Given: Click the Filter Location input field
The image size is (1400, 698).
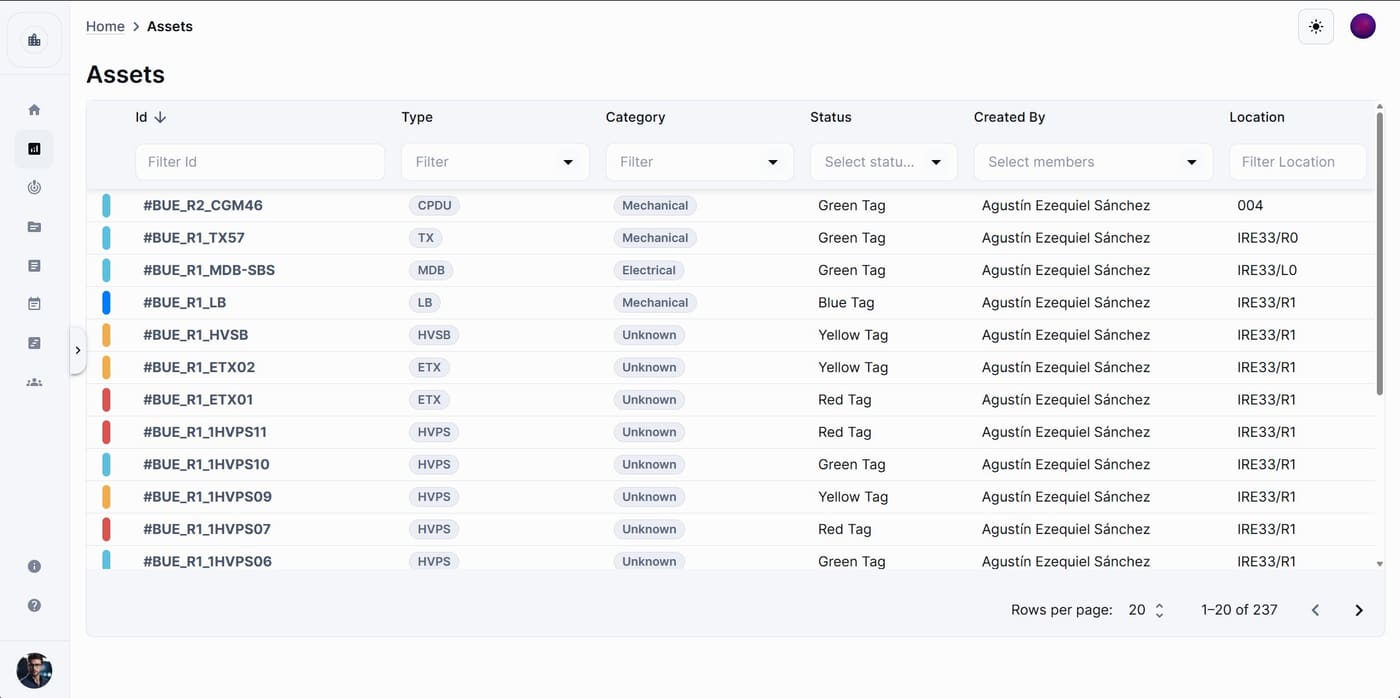Looking at the screenshot, I should tap(1298, 162).
